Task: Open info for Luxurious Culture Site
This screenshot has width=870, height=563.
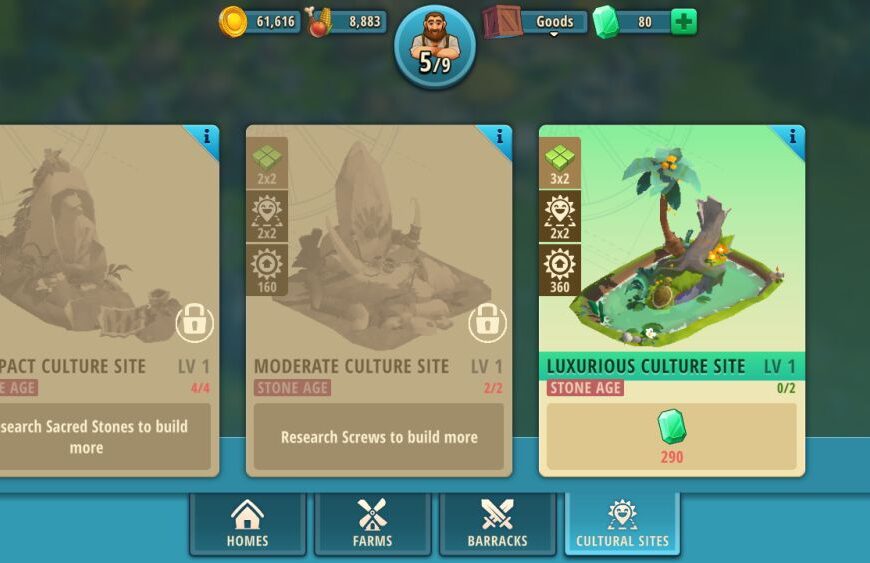Action: click(792, 136)
